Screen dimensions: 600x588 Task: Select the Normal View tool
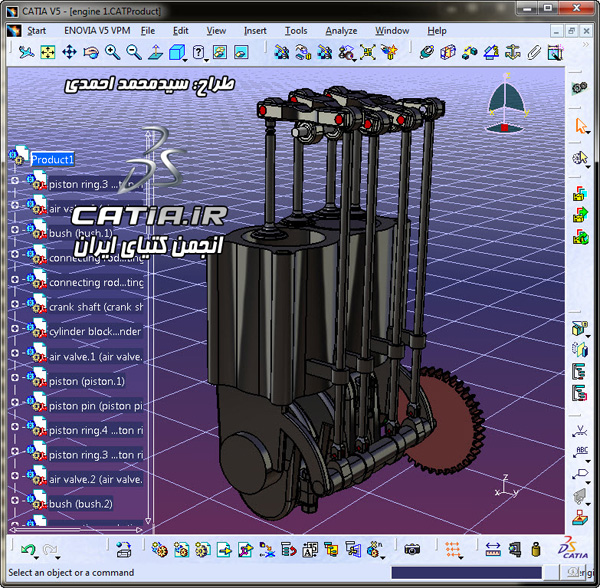(155, 52)
